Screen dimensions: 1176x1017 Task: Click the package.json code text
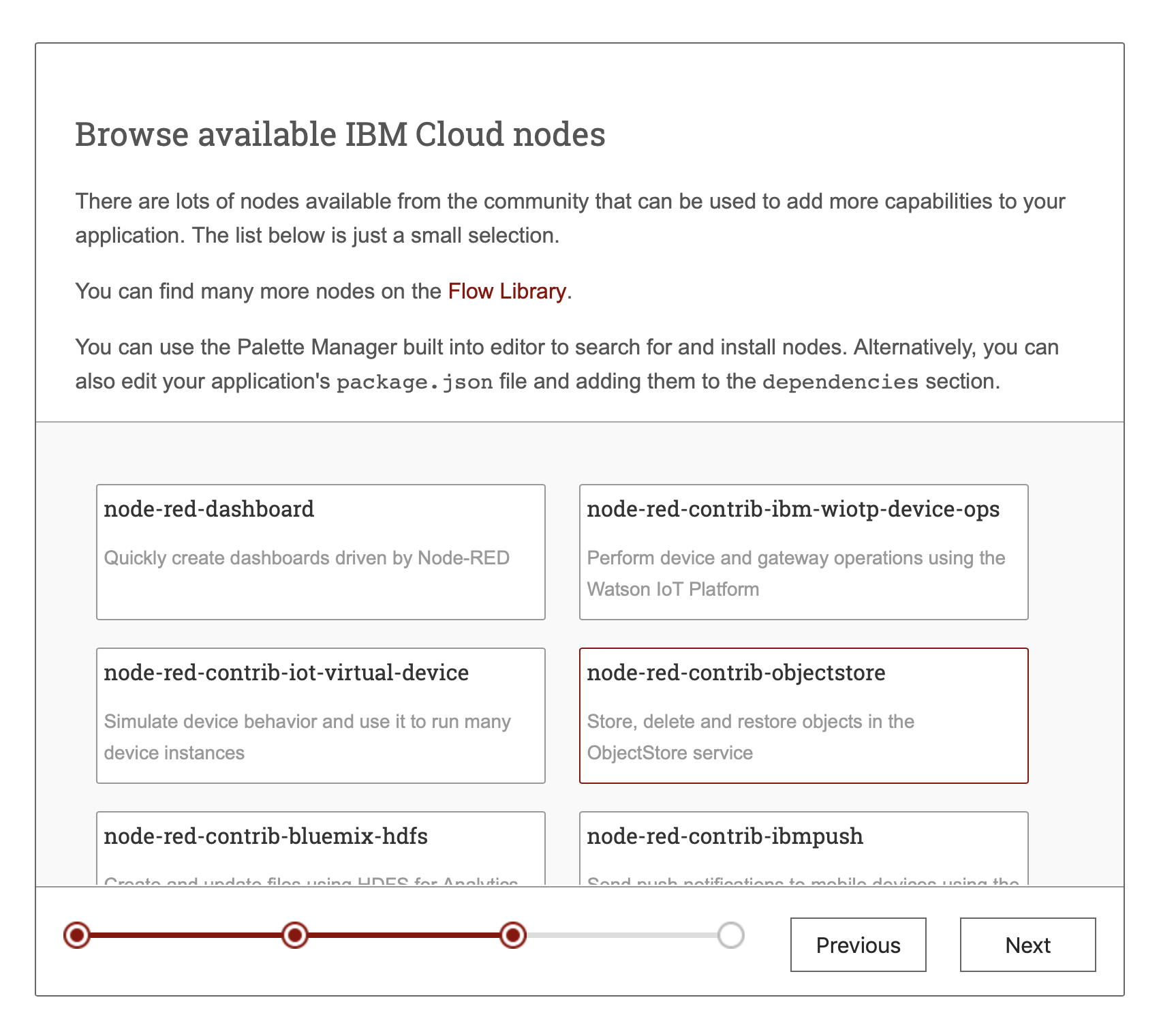tap(414, 382)
